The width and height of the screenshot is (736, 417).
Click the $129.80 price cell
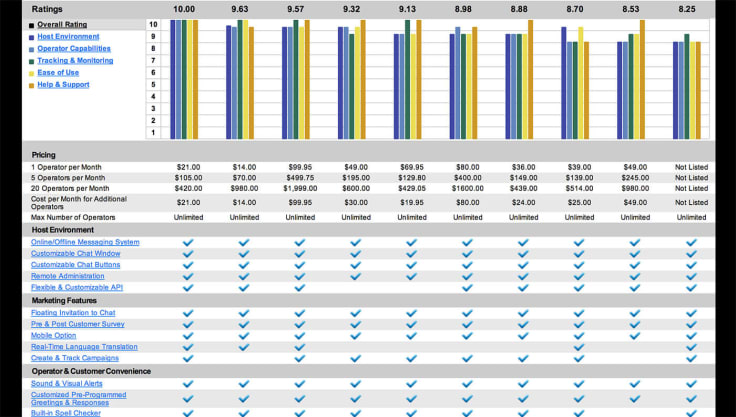(412, 178)
